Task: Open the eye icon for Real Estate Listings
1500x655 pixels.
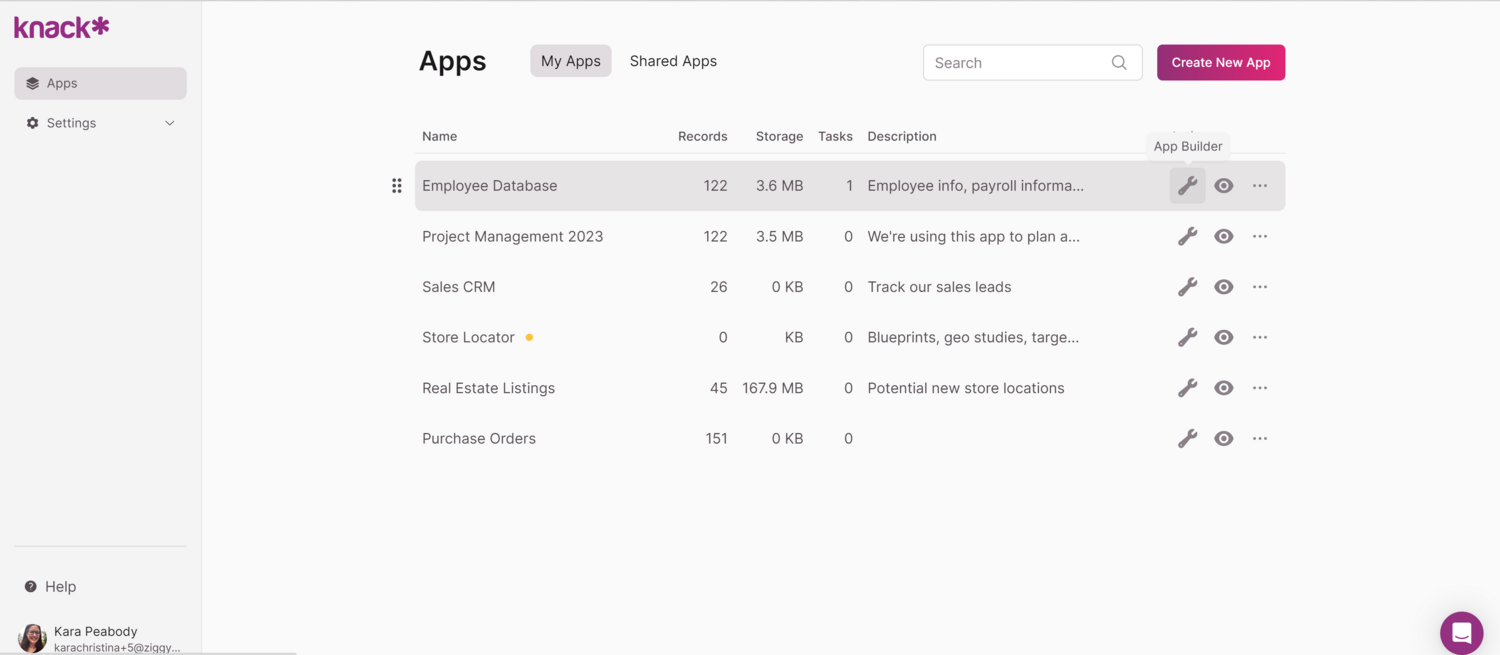Action: (1223, 388)
